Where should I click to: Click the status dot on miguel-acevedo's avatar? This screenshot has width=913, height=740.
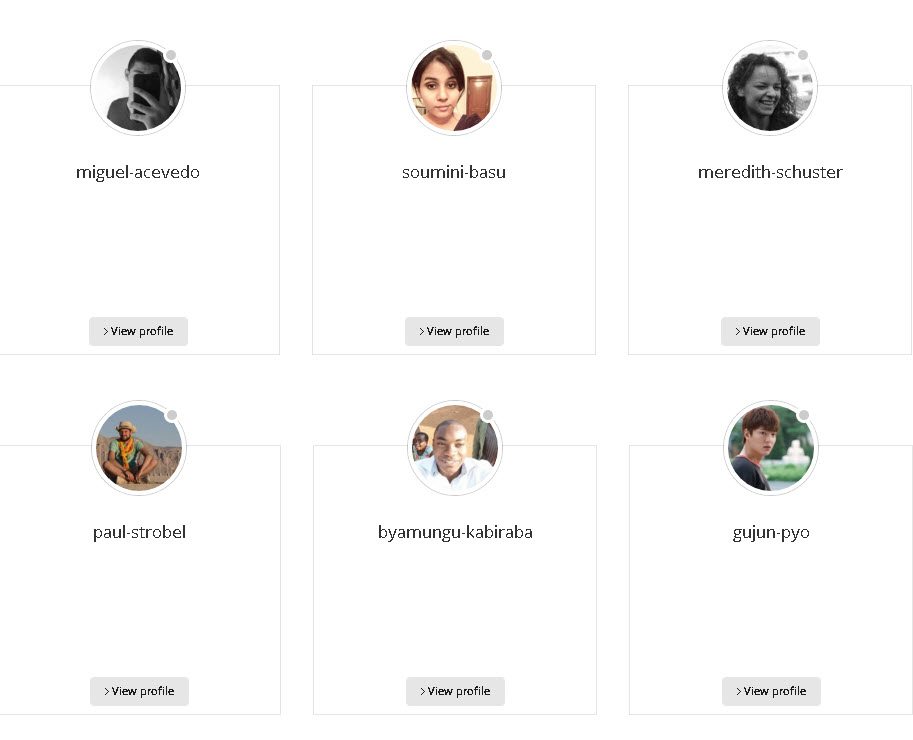click(x=171, y=55)
